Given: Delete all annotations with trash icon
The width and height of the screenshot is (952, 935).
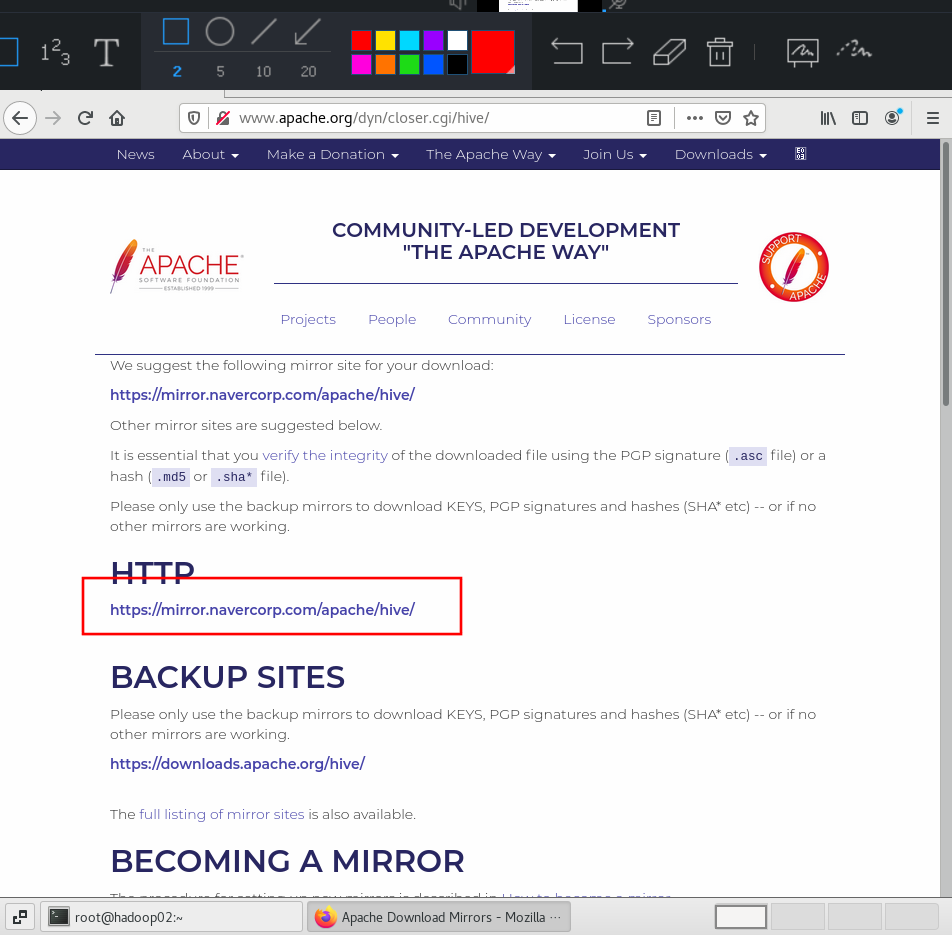Looking at the screenshot, I should click(720, 52).
